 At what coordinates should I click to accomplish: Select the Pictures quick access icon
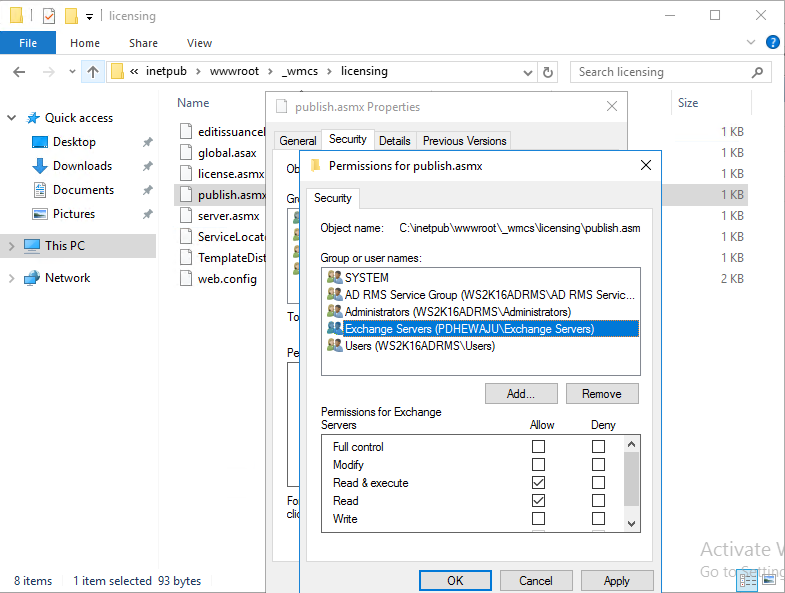pos(40,214)
